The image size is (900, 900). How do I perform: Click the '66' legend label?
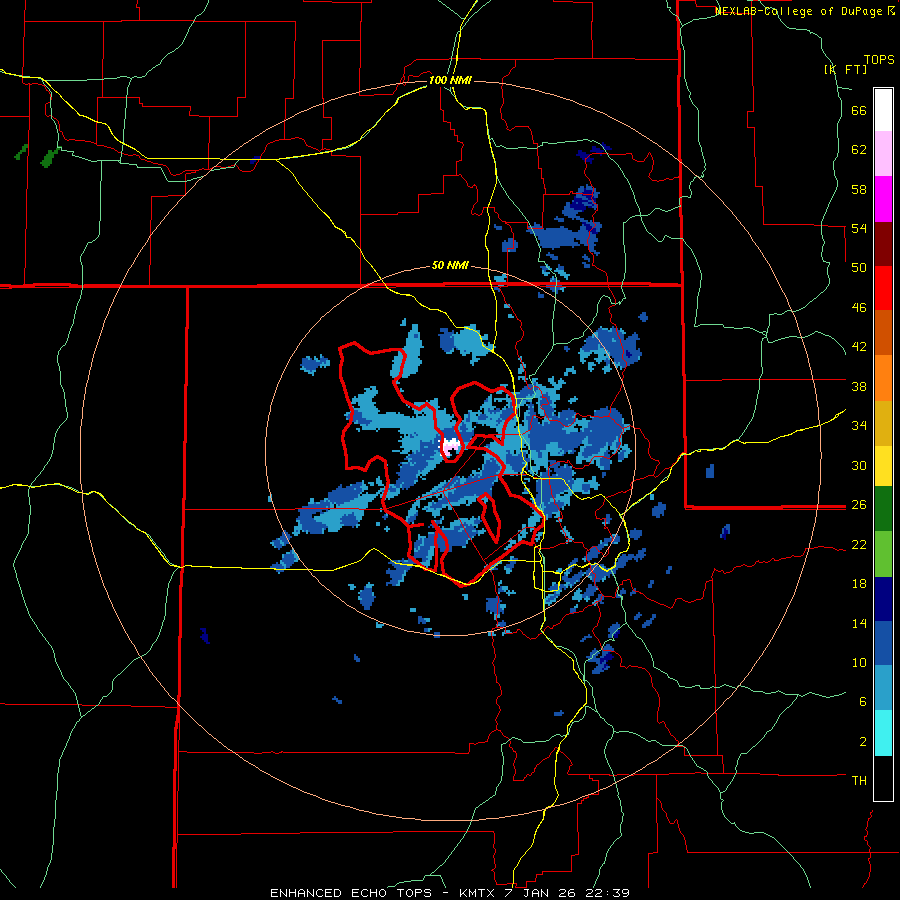pos(859,111)
